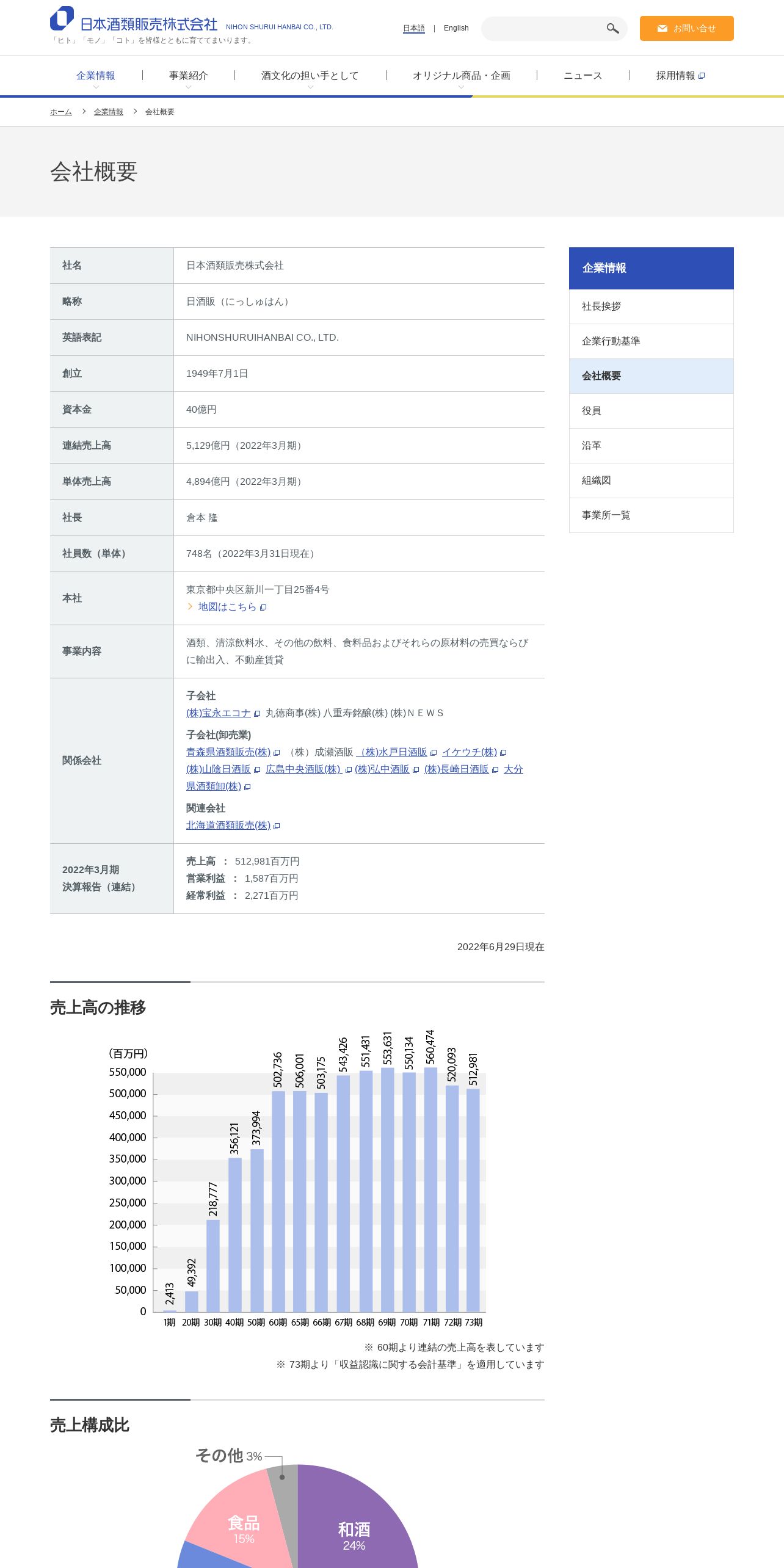Viewport: 784px width, 1568px height.
Task: Open 青森県酒類販売(株) link
Action: [x=228, y=752]
